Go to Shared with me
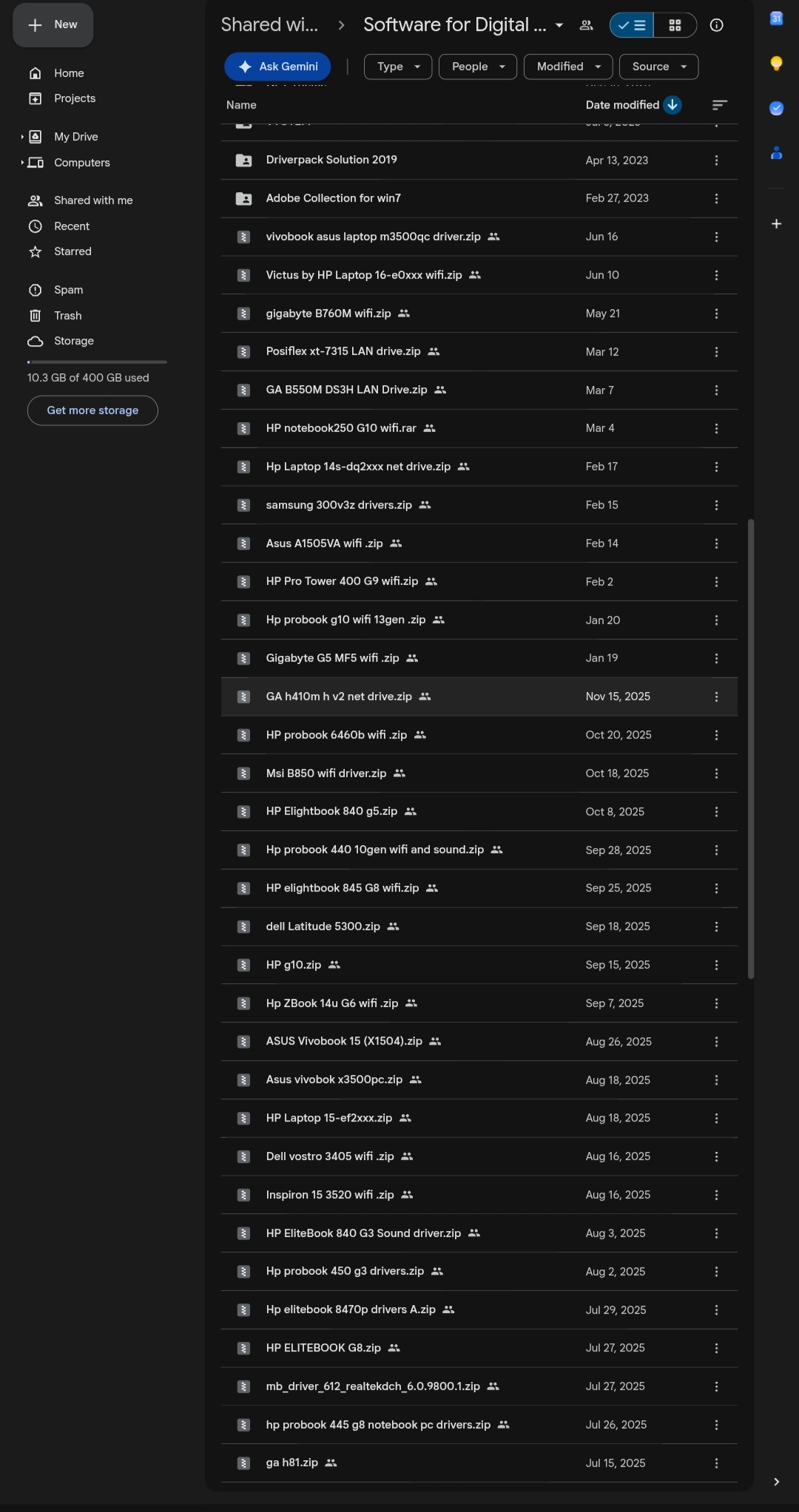This screenshot has width=799, height=1512. tap(93, 200)
